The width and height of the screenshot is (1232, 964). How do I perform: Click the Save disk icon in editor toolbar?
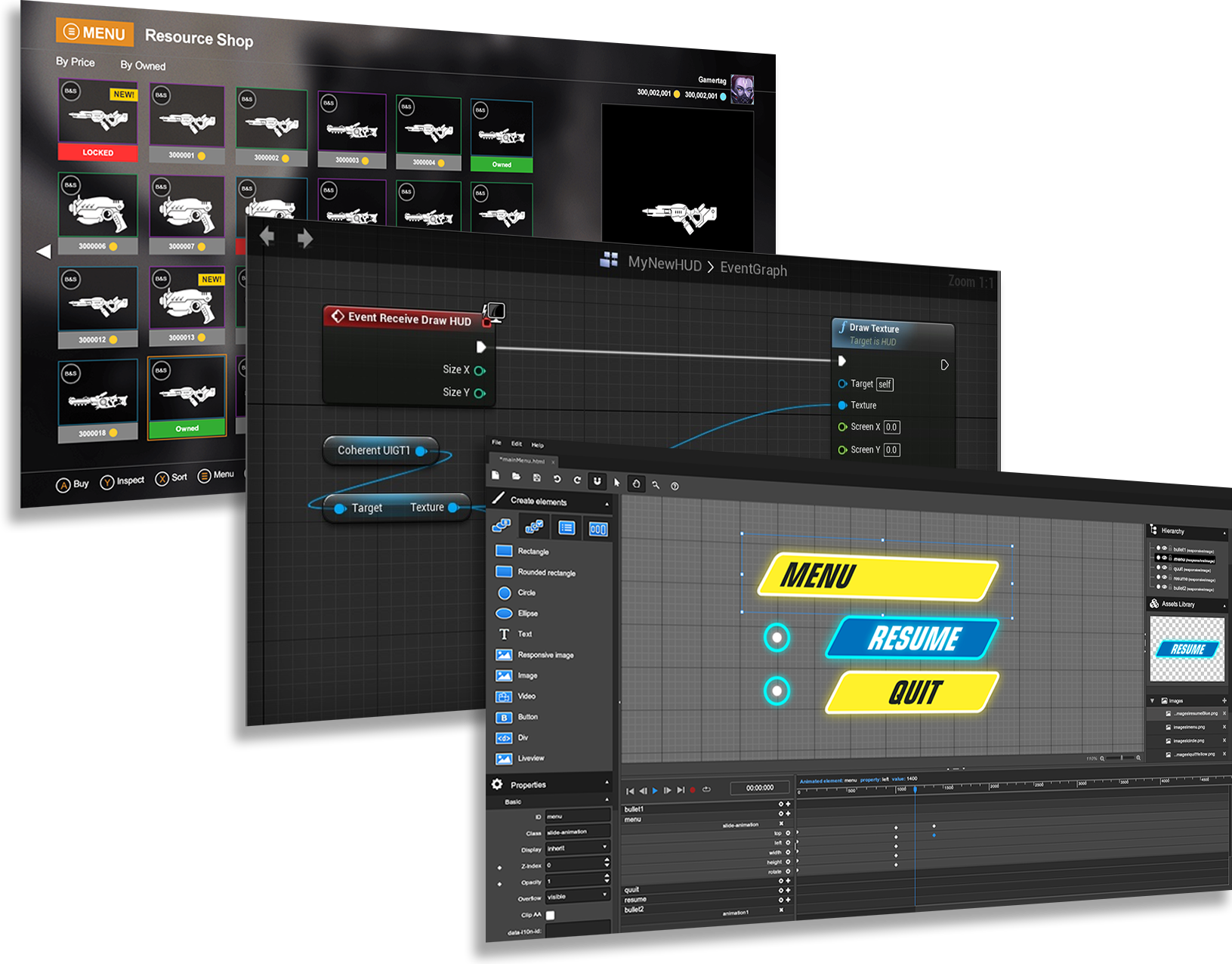pyautogui.click(x=536, y=477)
